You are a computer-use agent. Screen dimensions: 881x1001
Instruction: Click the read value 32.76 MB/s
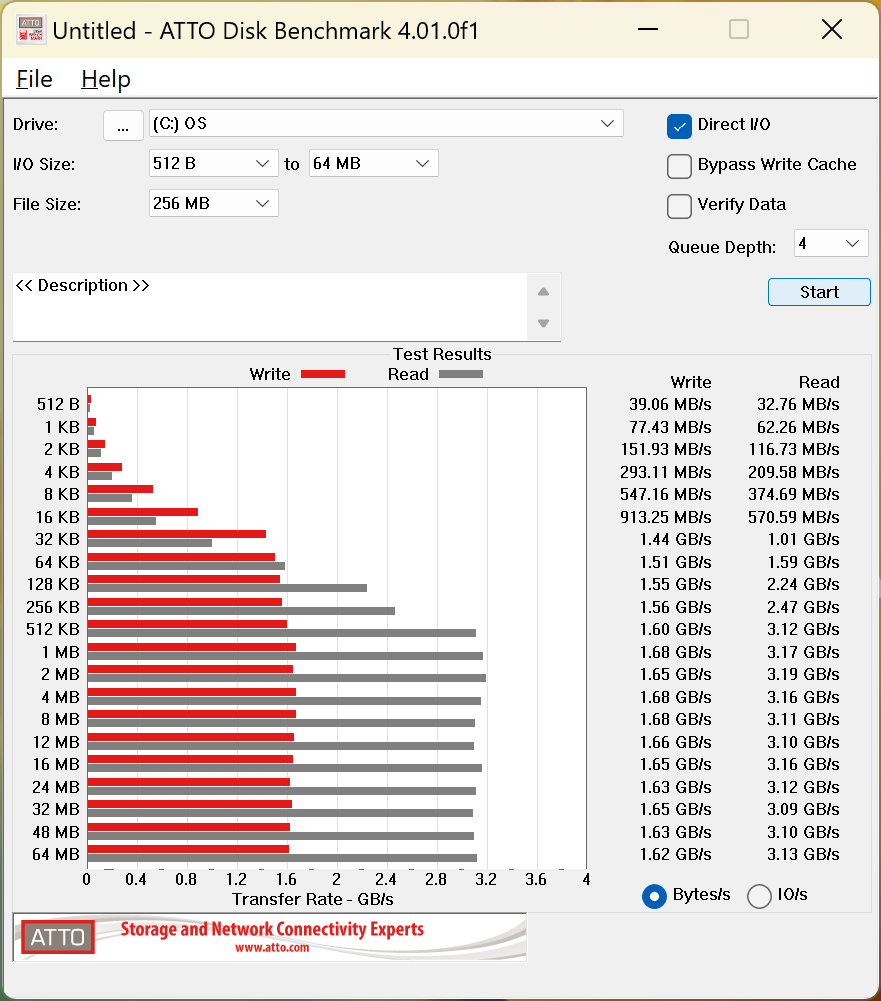(798, 404)
